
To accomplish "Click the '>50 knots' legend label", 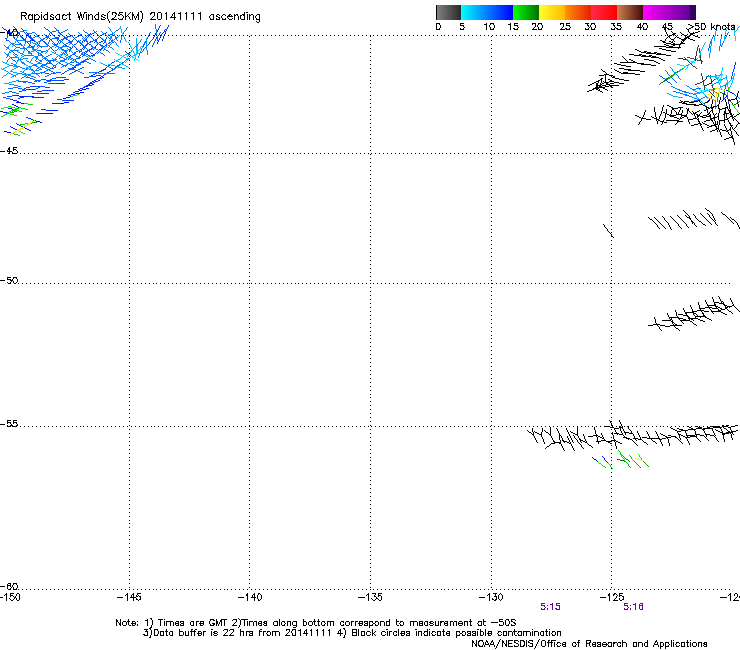I will coord(712,27).
